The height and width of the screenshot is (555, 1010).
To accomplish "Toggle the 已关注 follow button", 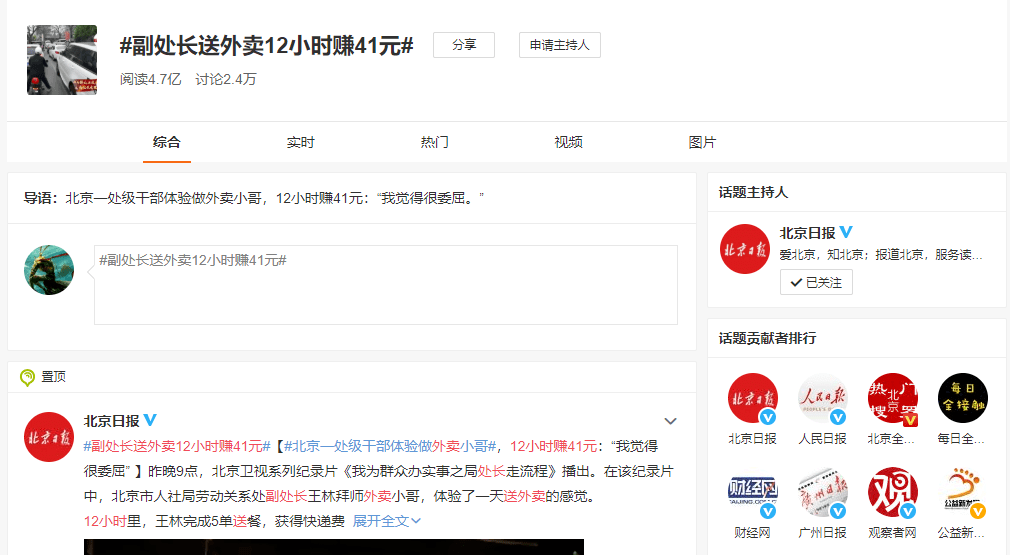I will 816,282.
